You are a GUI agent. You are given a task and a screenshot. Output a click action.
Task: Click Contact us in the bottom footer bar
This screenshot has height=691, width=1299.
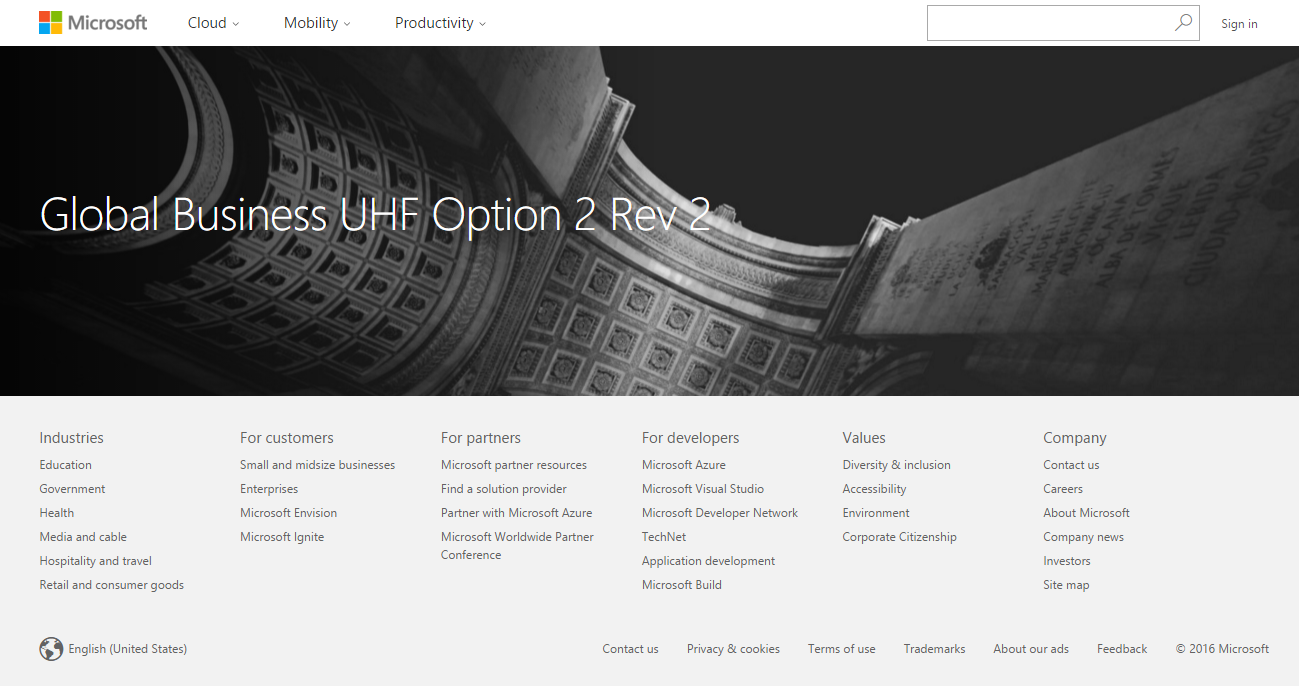(630, 649)
